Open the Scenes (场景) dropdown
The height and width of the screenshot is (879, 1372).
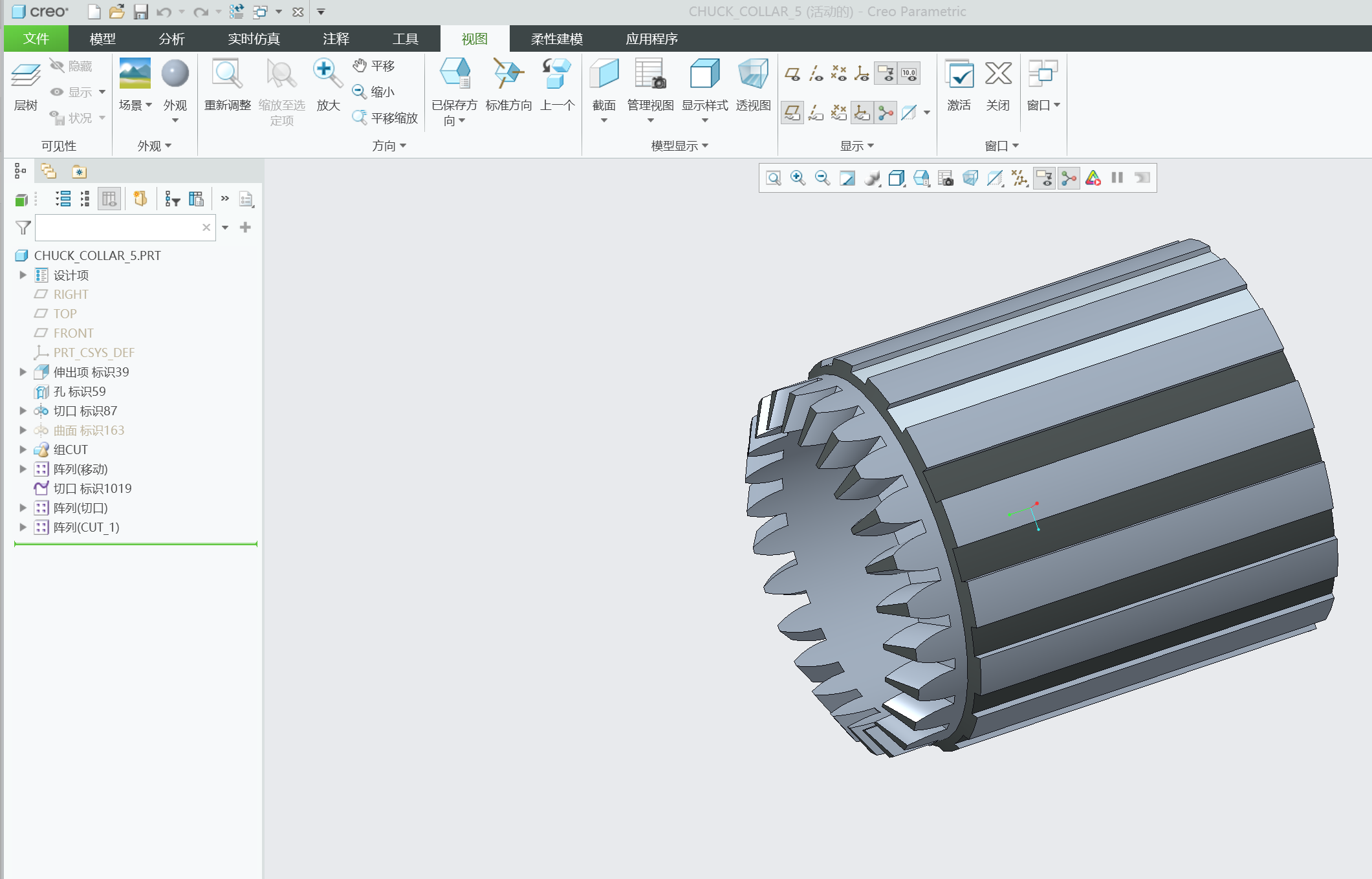pos(135,105)
